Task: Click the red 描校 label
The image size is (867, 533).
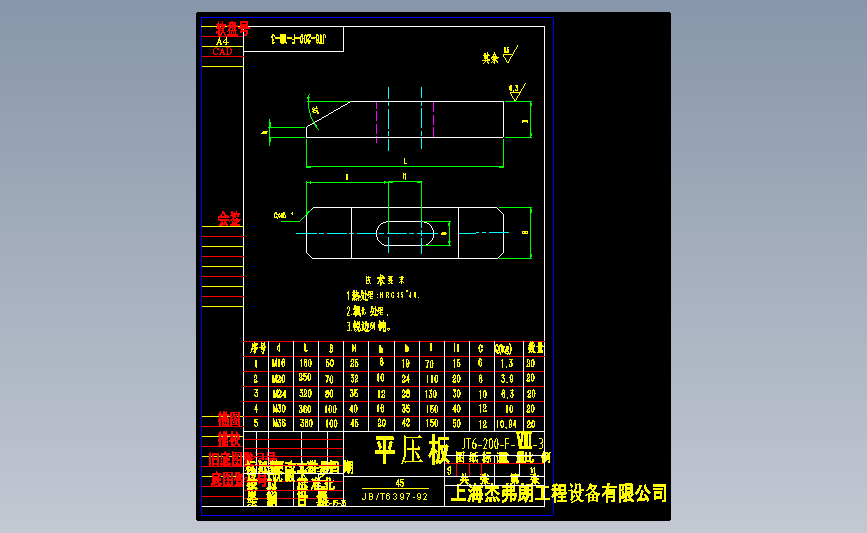Action: (x=229, y=440)
